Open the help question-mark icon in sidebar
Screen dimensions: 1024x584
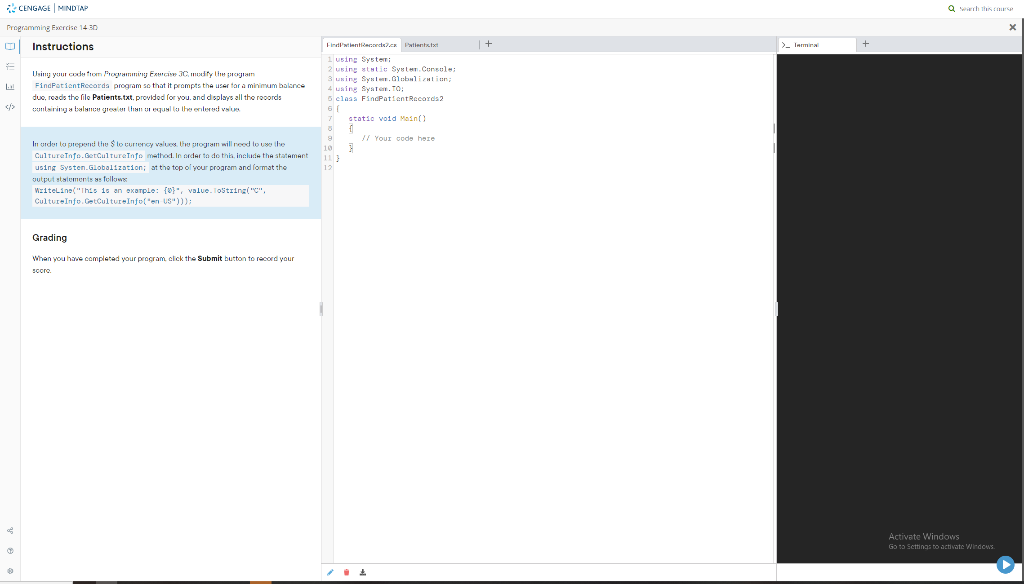(10, 551)
